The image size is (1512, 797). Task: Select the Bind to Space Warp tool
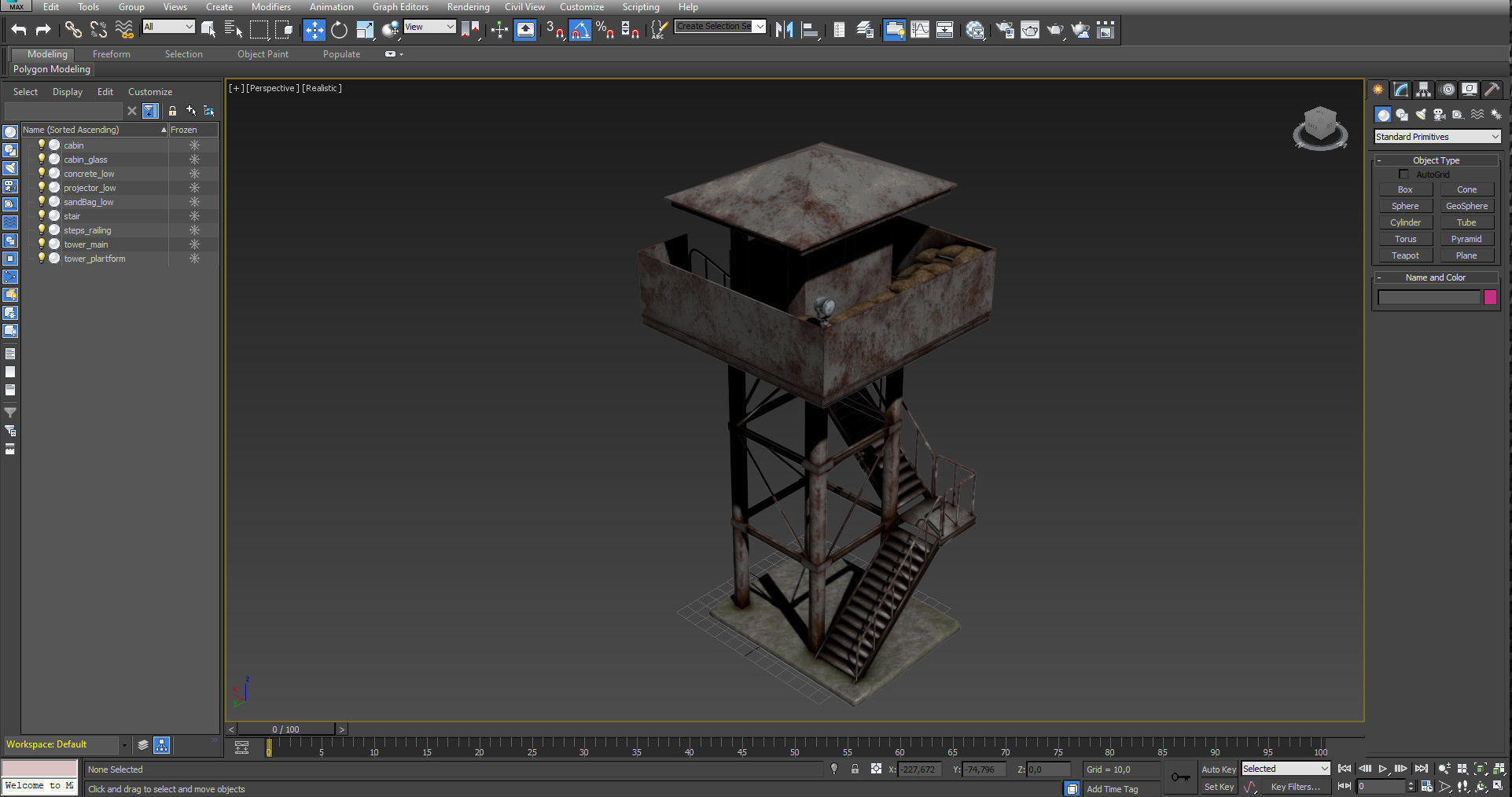(124, 30)
